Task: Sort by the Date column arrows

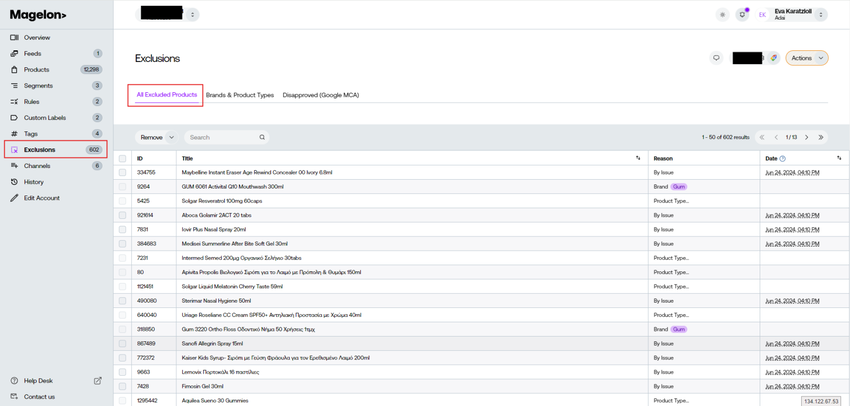Action: (x=839, y=158)
